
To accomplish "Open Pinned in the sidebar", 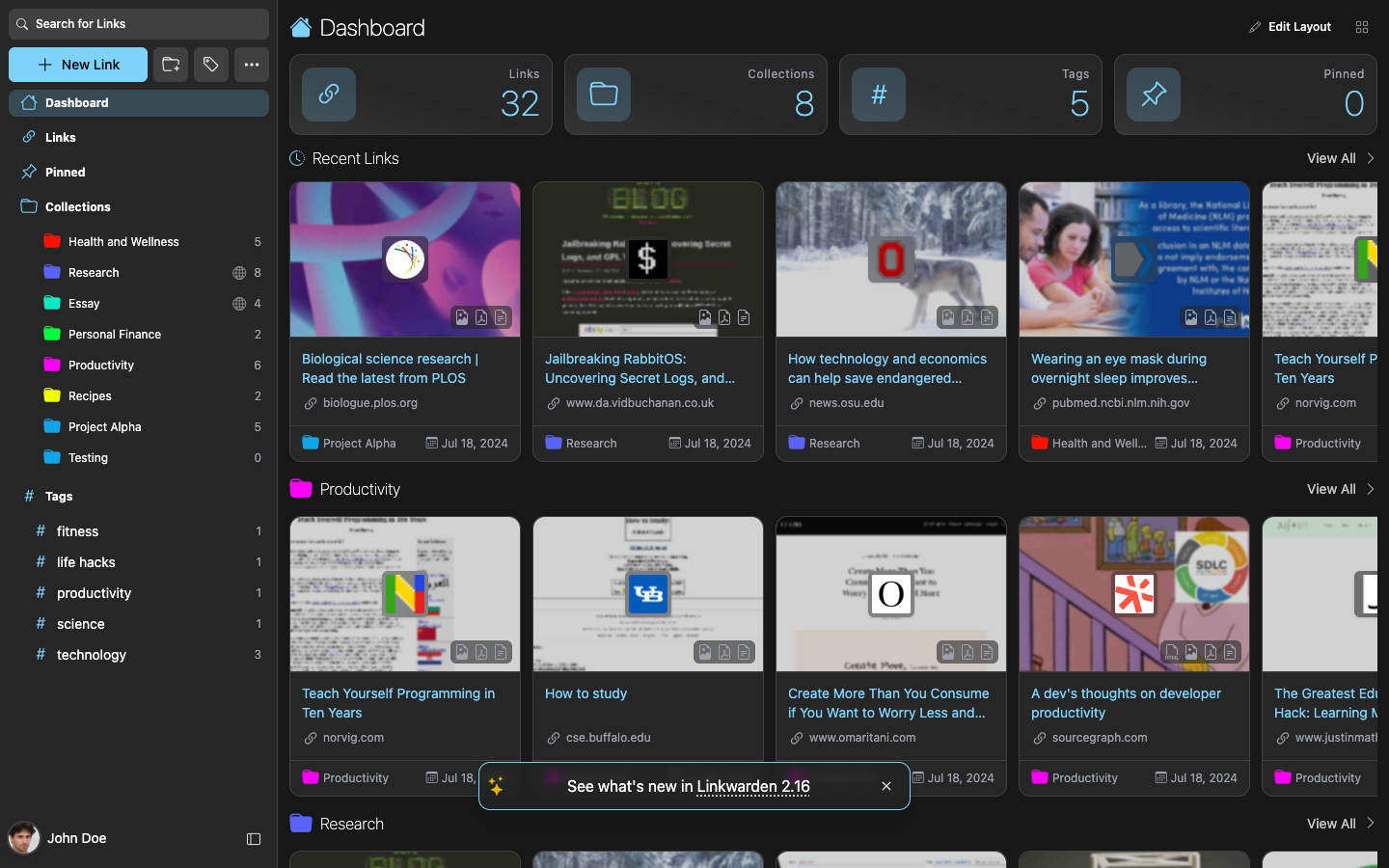I will pyautogui.click(x=139, y=173).
